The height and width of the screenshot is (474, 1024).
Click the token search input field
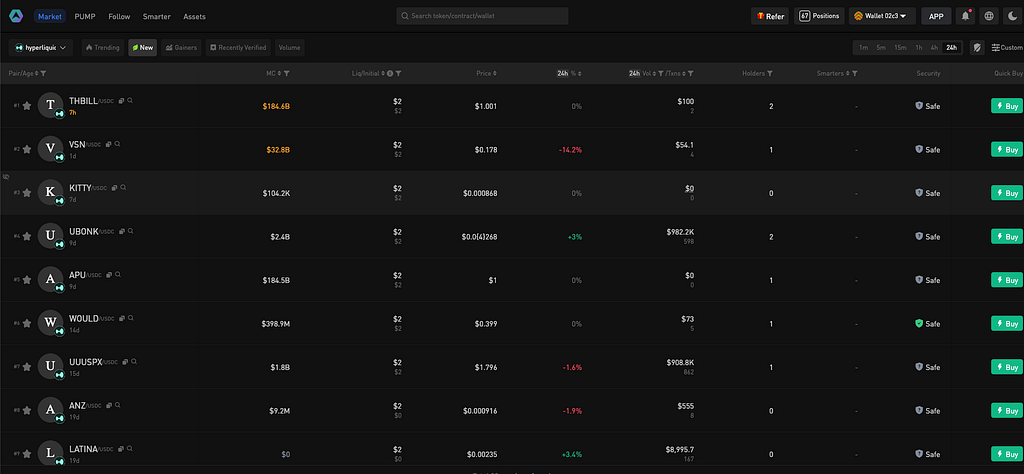(x=482, y=16)
